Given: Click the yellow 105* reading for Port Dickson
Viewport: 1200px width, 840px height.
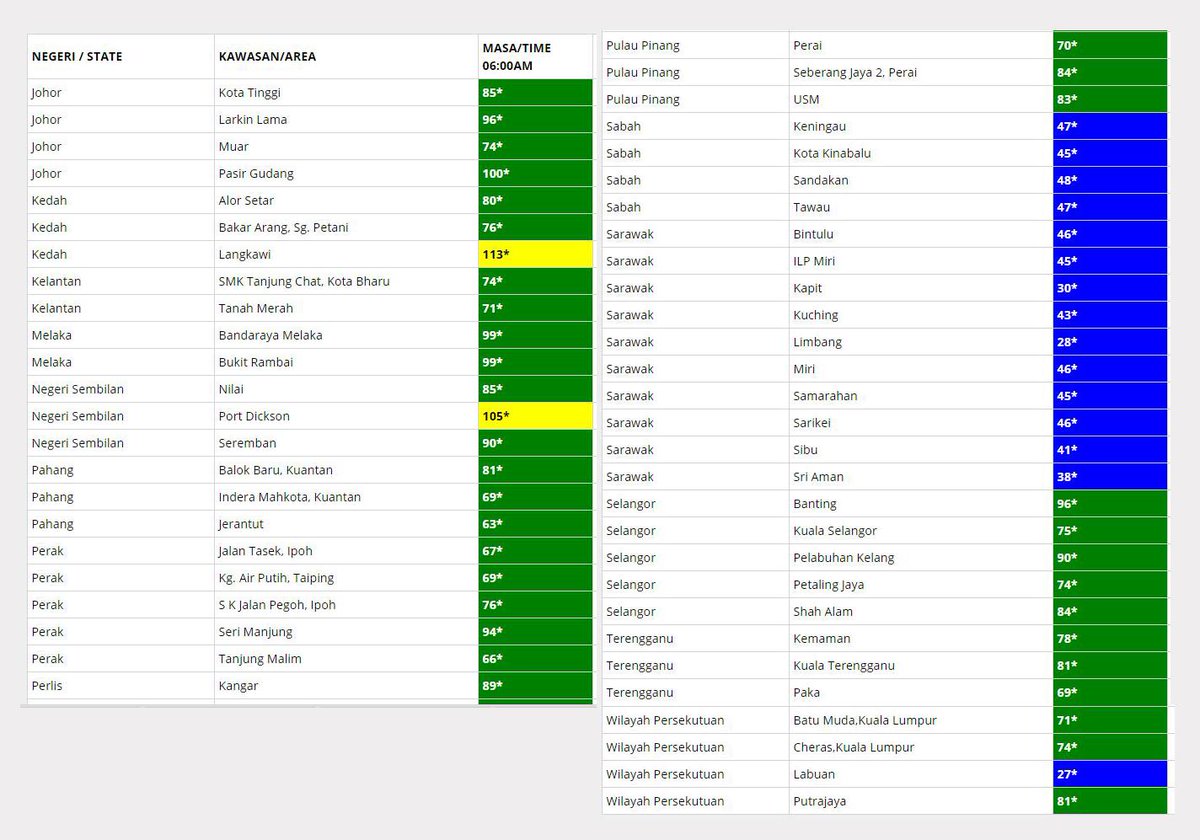Looking at the screenshot, I should [x=535, y=417].
